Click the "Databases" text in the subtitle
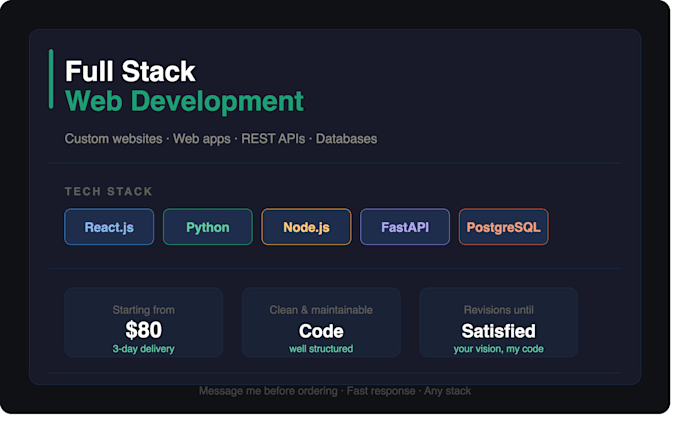The width and height of the screenshot is (680, 424). [x=346, y=139]
